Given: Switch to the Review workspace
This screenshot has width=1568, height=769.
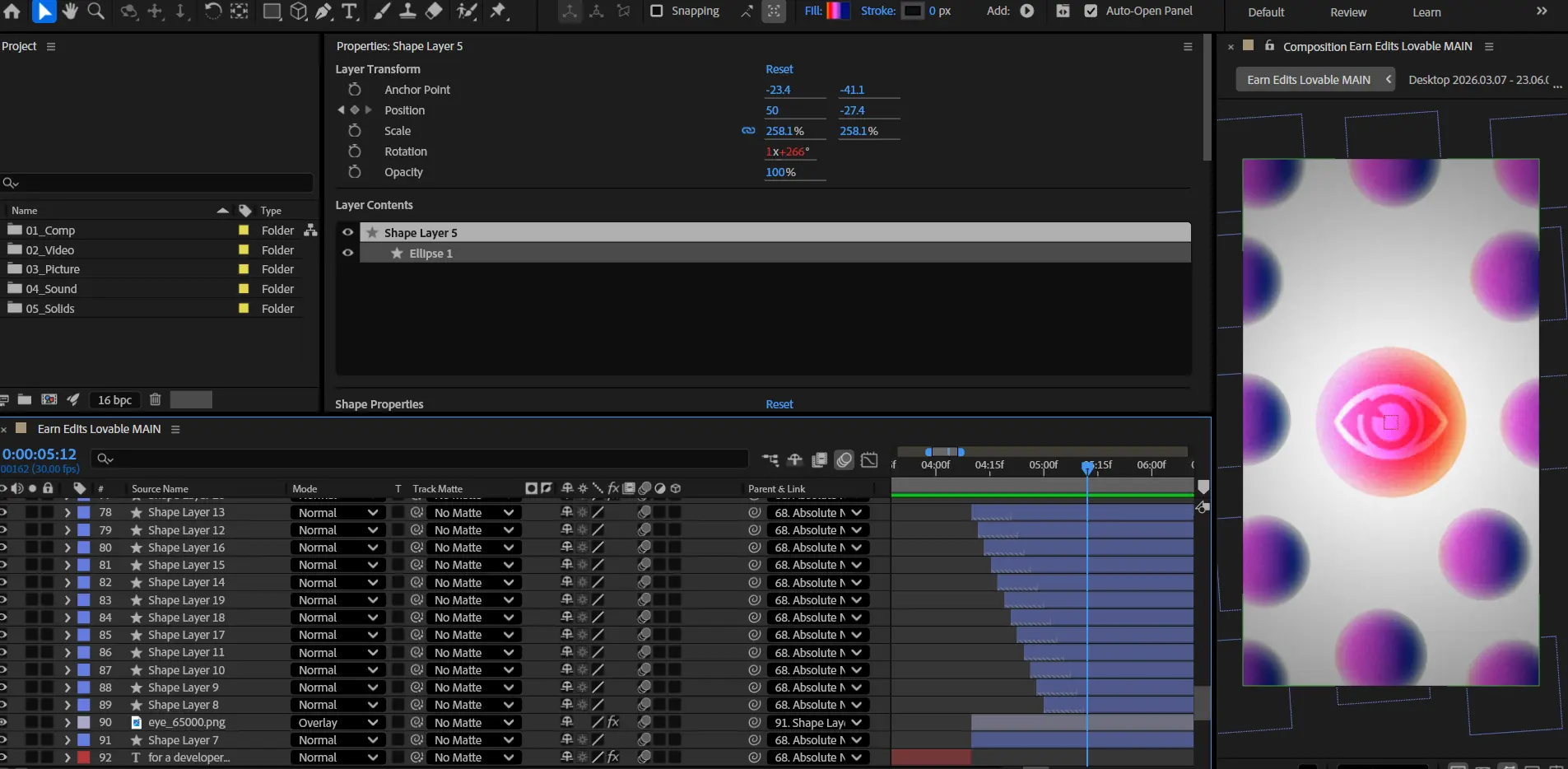Looking at the screenshot, I should (x=1347, y=12).
